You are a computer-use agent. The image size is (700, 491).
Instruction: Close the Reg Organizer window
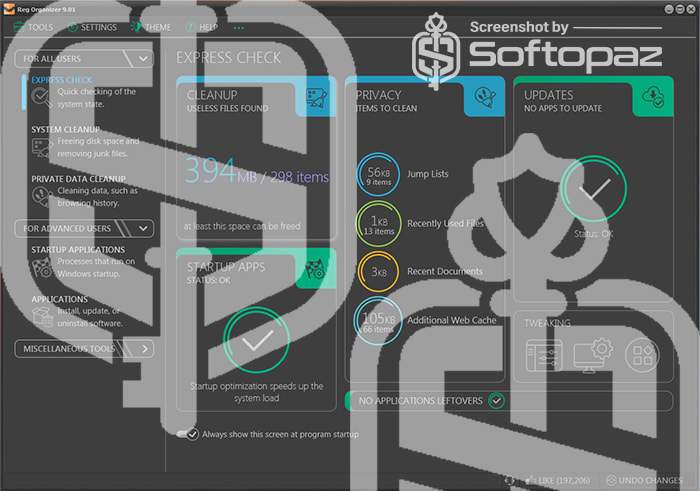tap(691, 9)
